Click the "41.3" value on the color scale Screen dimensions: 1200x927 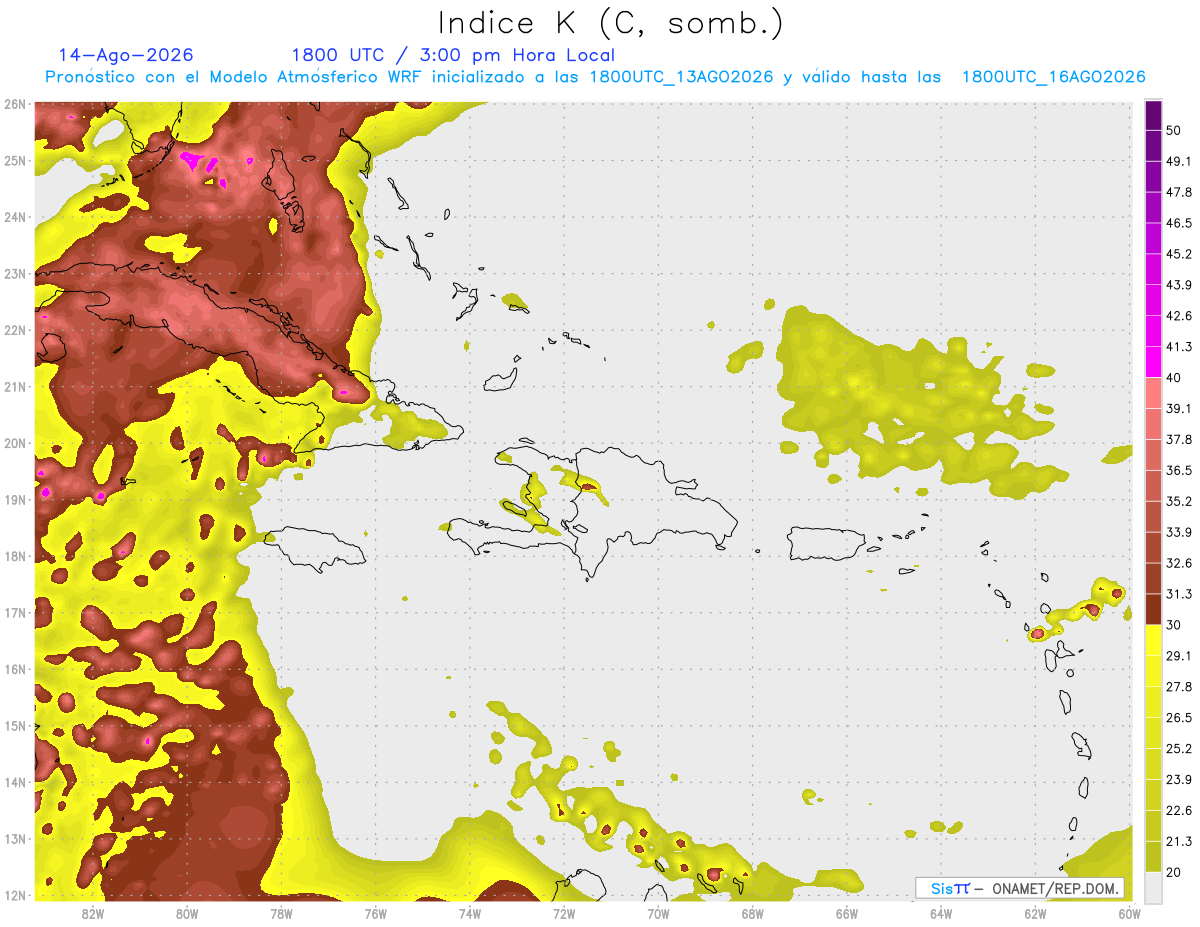(x=1180, y=347)
